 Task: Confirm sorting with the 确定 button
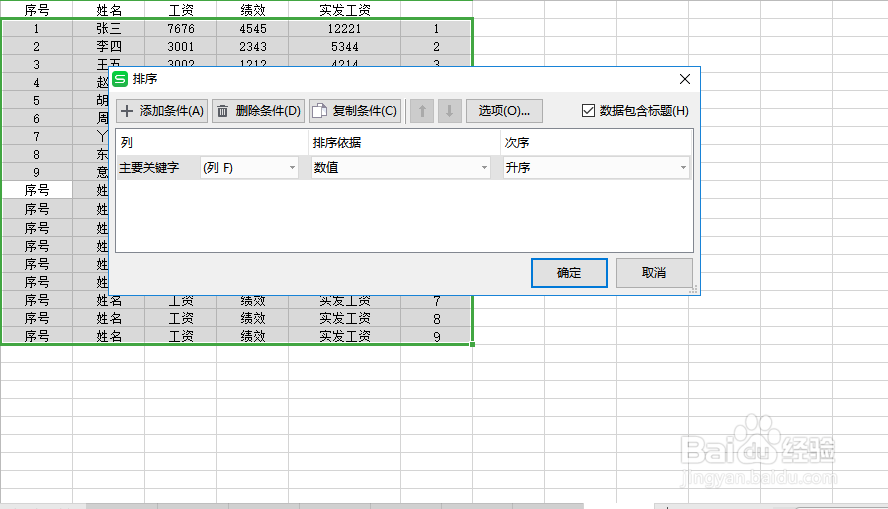(569, 273)
